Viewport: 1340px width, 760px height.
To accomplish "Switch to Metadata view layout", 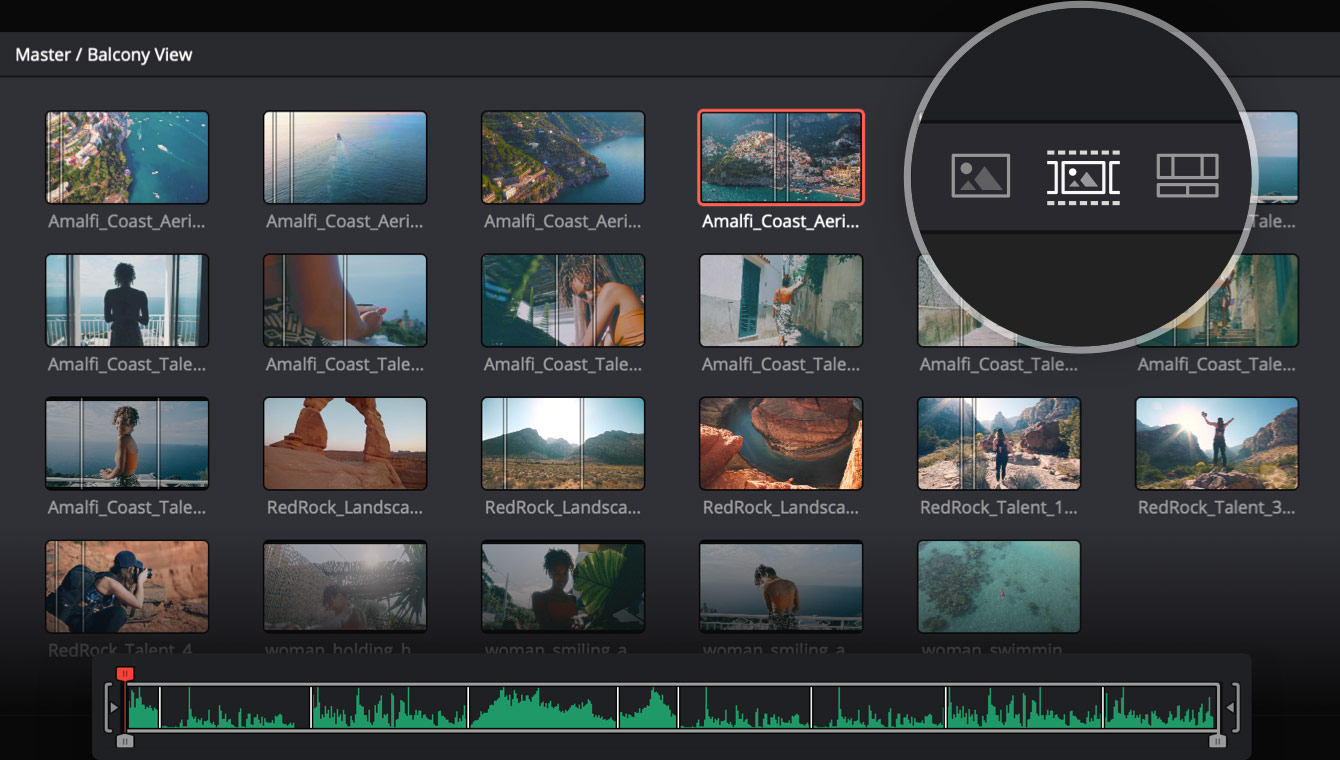I will tap(1186, 175).
